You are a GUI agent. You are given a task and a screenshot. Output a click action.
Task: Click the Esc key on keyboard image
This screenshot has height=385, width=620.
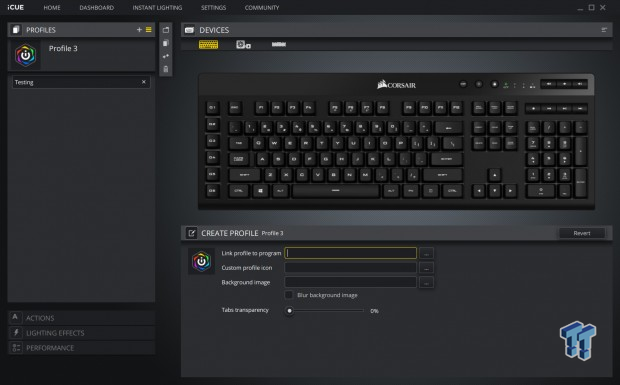tap(235, 108)
